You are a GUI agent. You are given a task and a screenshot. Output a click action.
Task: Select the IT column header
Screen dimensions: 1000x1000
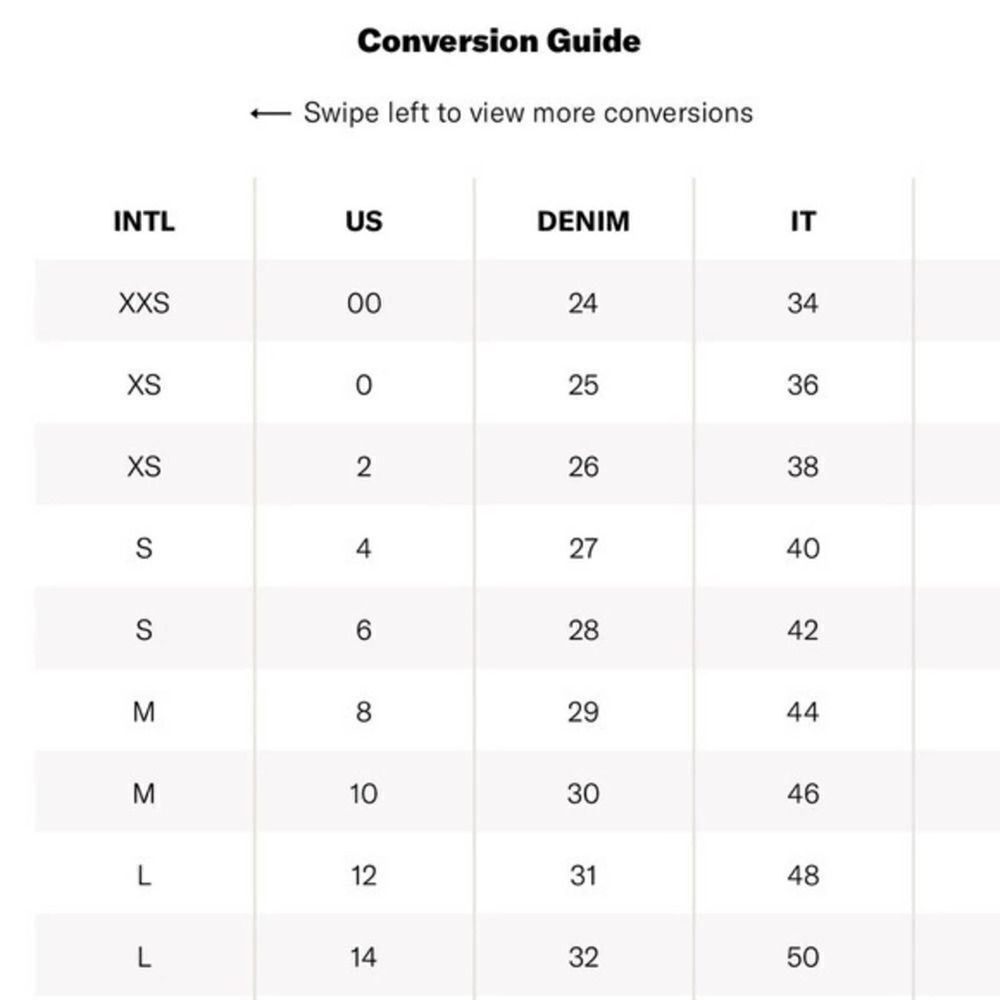click(x=803, y=221)
